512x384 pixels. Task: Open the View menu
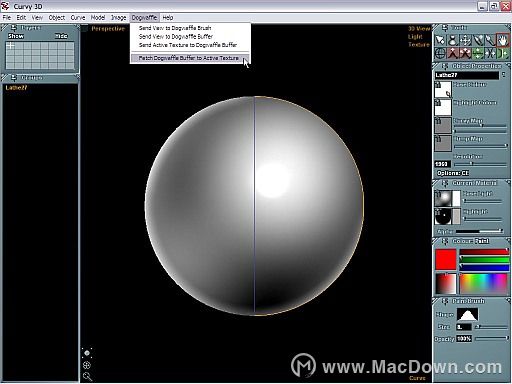point(37,18)
